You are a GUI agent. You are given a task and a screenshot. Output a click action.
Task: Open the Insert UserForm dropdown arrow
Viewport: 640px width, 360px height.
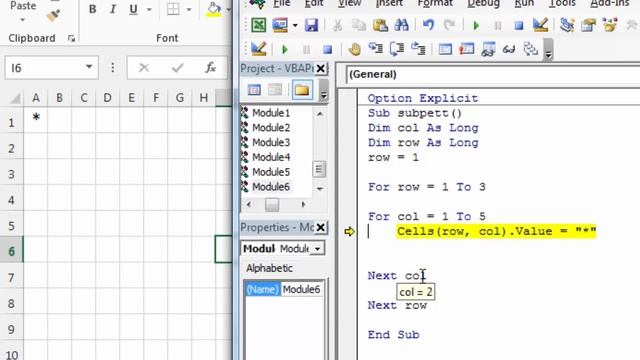click(x=295, y=26)
